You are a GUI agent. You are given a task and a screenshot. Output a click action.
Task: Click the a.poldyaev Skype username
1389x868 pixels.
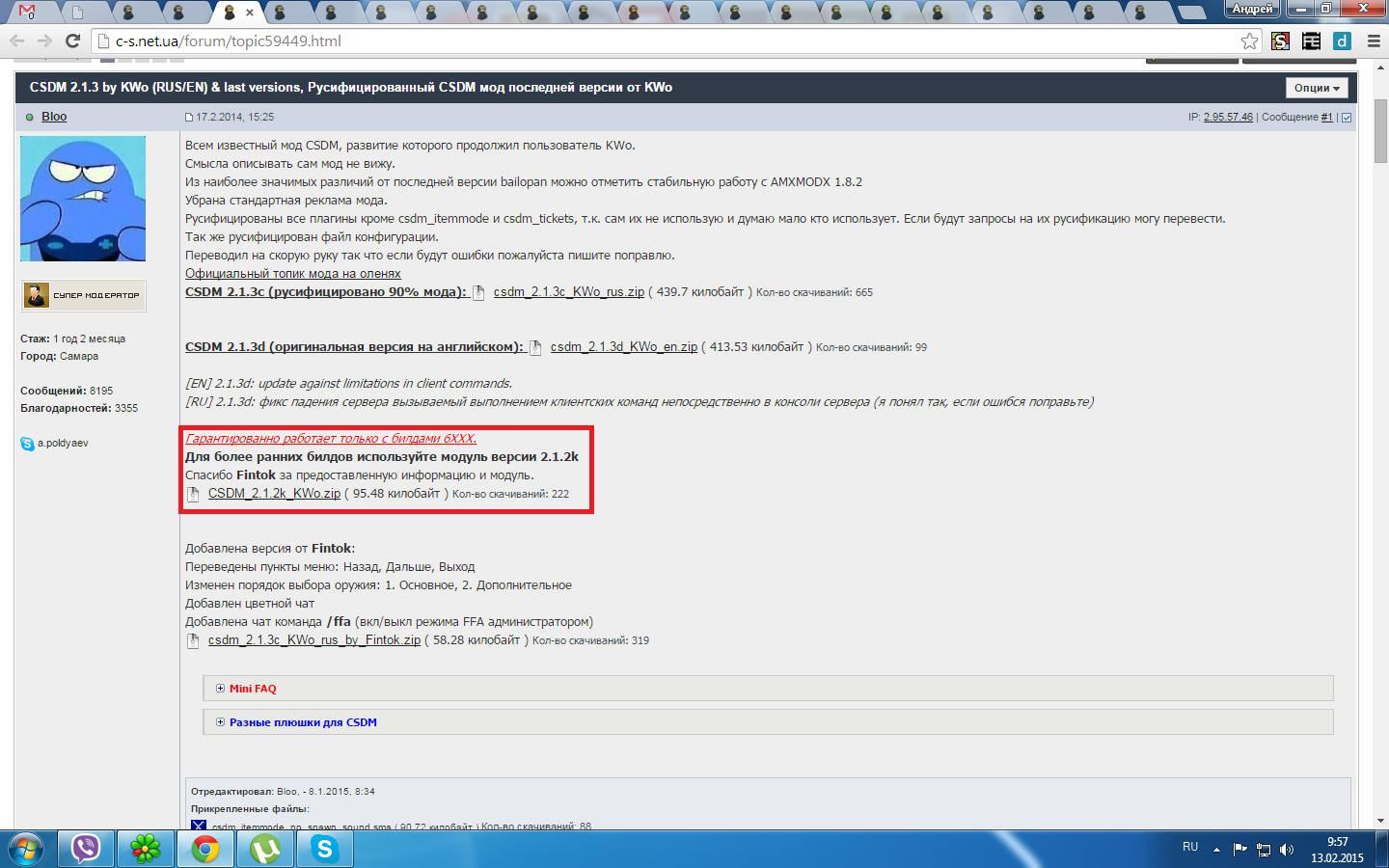63,444
